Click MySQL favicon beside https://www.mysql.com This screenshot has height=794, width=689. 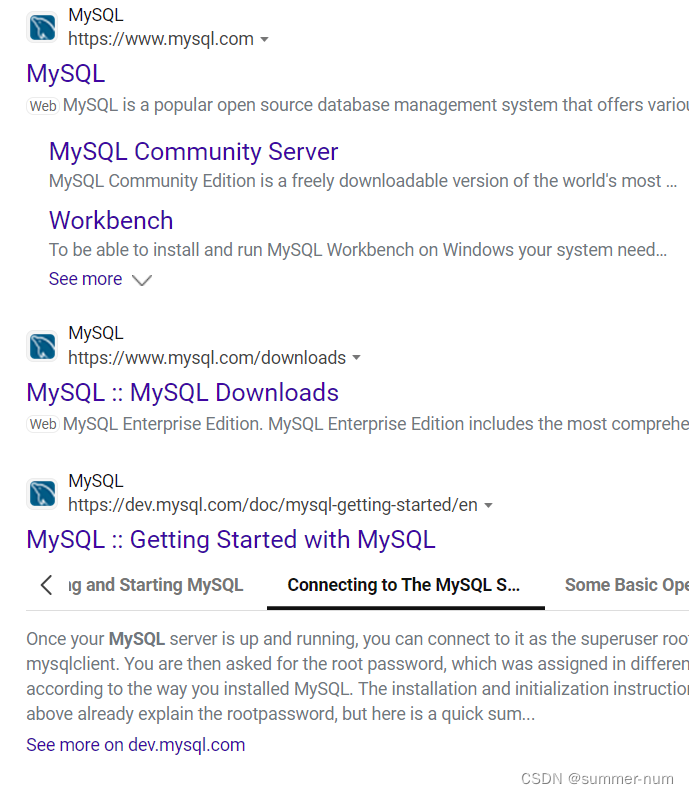43,27
